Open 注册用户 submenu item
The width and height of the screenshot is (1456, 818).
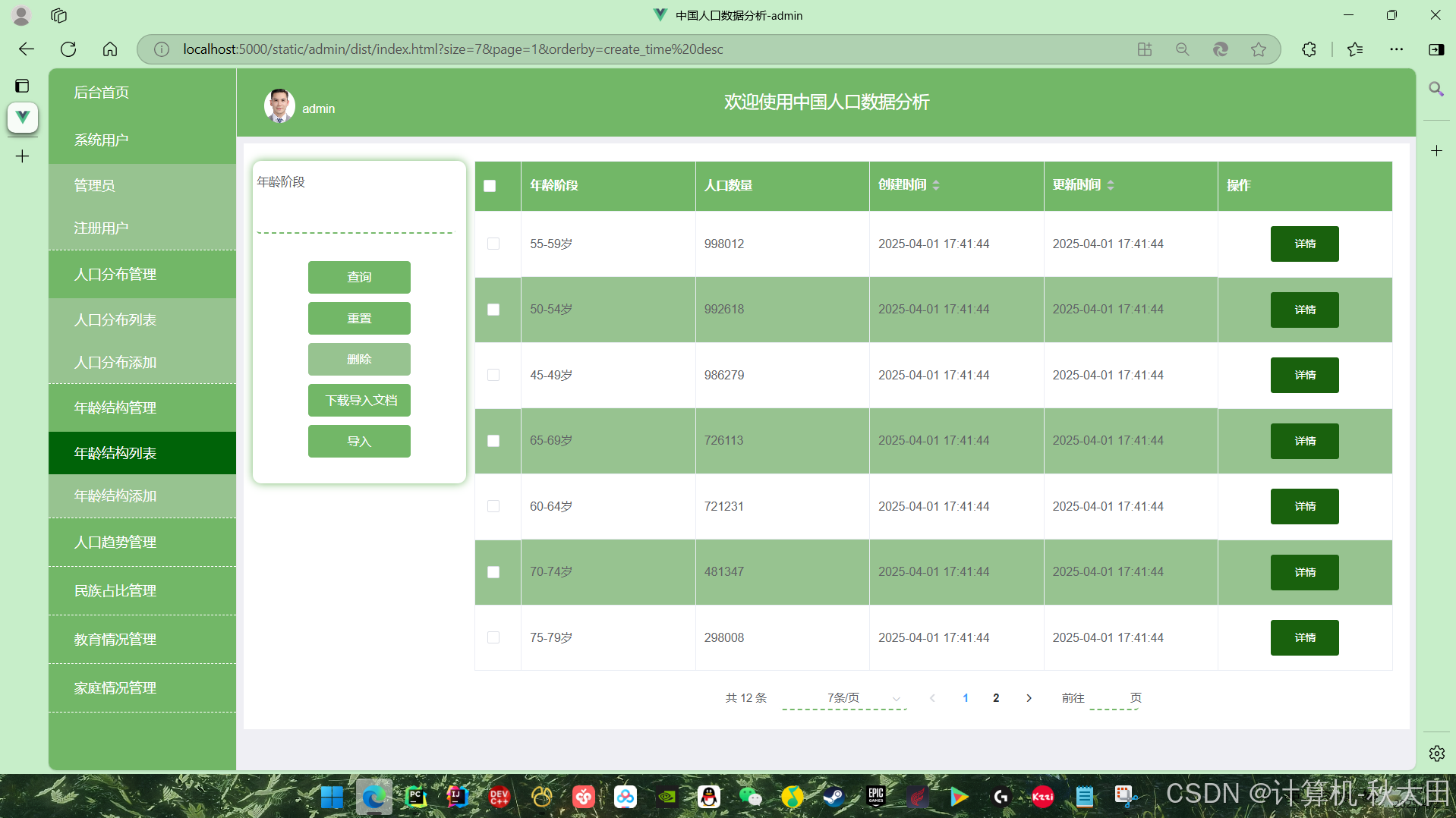tap(143, 228)
